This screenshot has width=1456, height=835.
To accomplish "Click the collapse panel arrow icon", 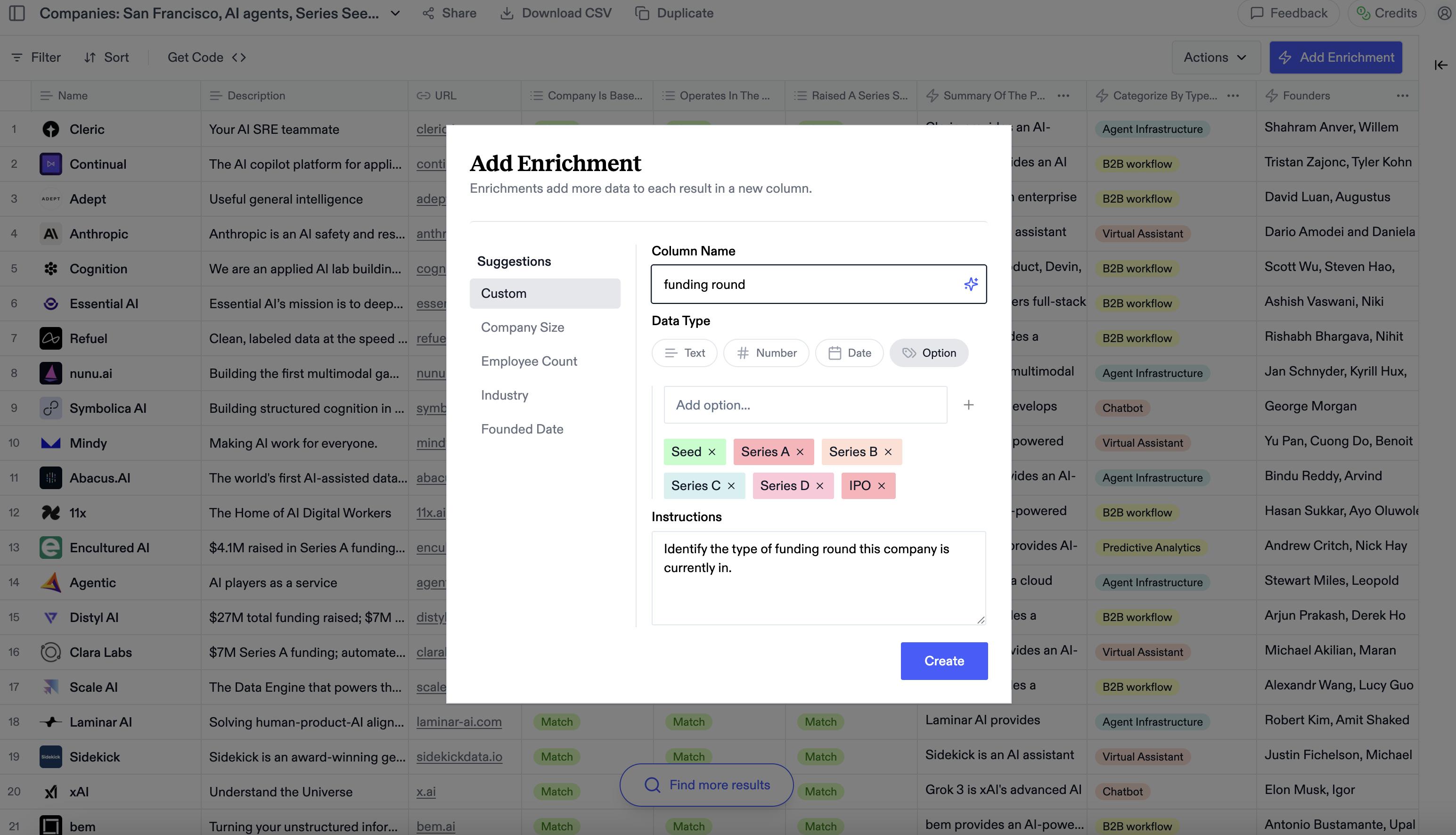I will tap(1440, 65).
